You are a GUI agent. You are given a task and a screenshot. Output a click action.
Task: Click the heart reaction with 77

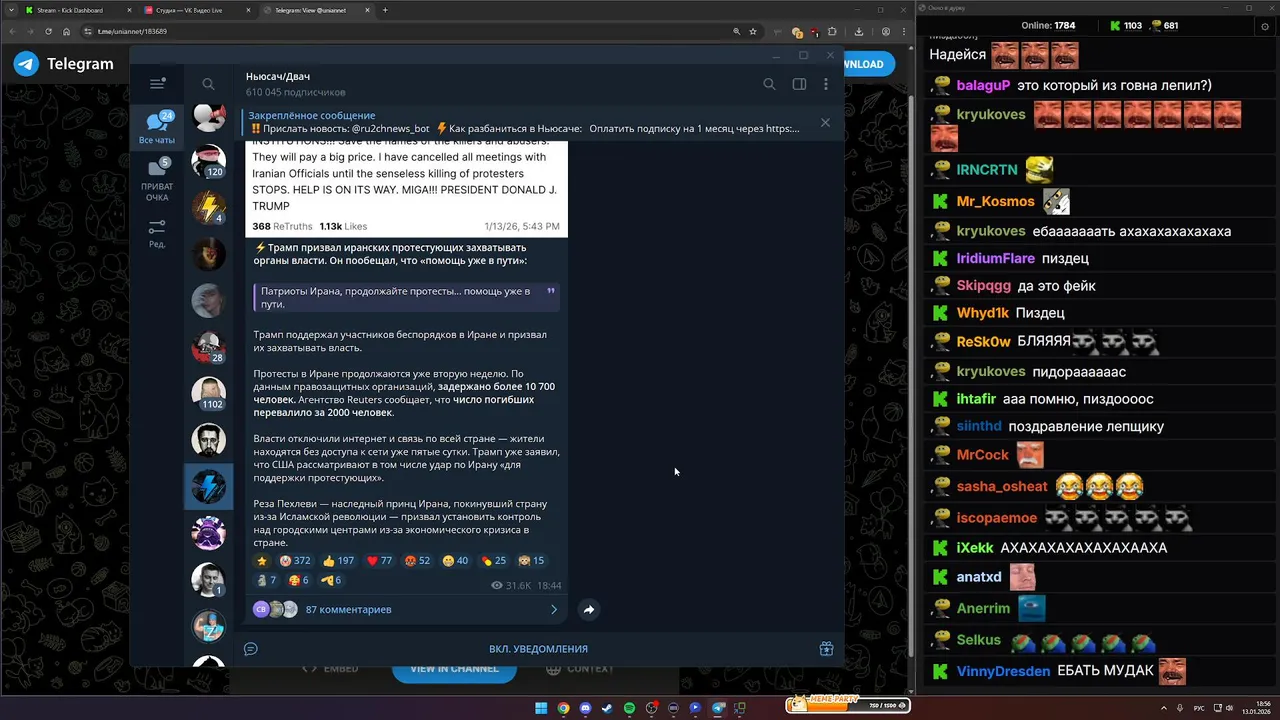coord(379,561)
